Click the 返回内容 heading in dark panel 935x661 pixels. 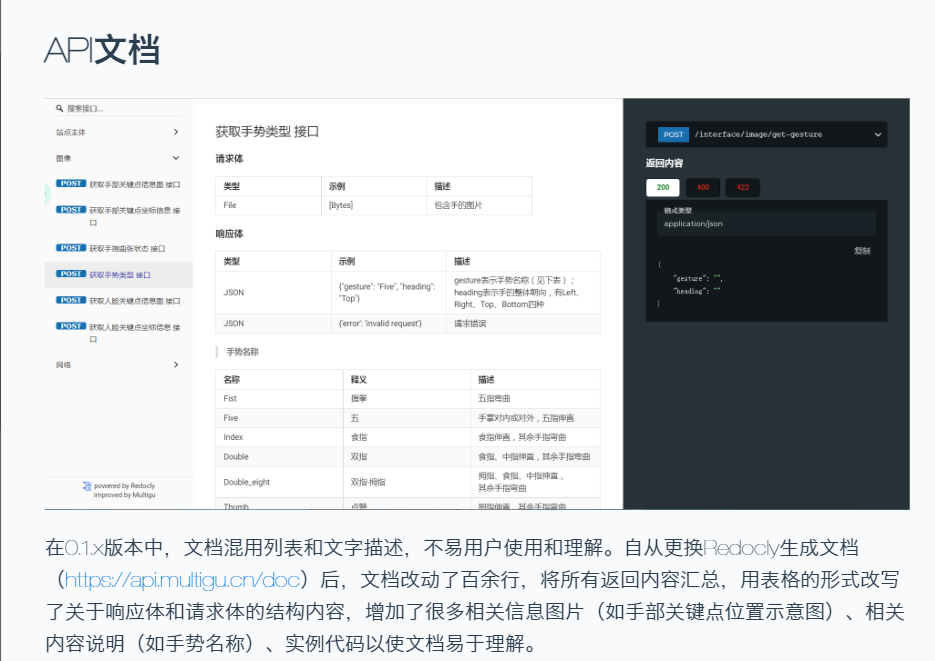pyautogui.click(x=664, y=163)
